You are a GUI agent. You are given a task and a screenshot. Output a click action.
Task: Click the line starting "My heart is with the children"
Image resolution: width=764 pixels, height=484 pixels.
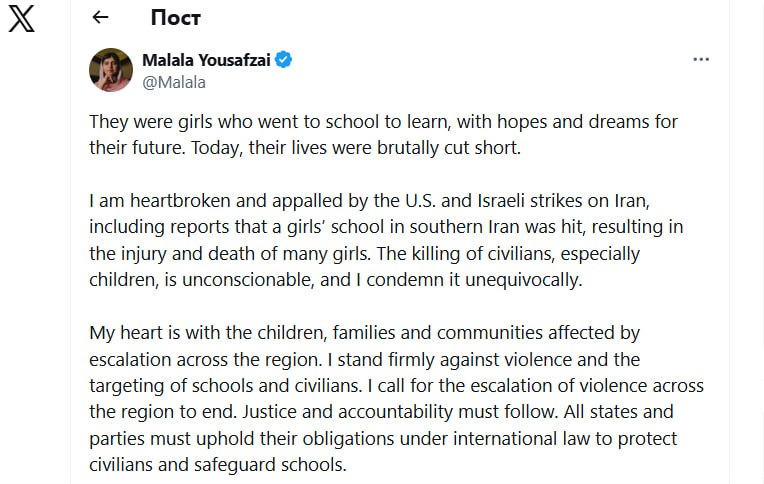click(x=365, y=333)
